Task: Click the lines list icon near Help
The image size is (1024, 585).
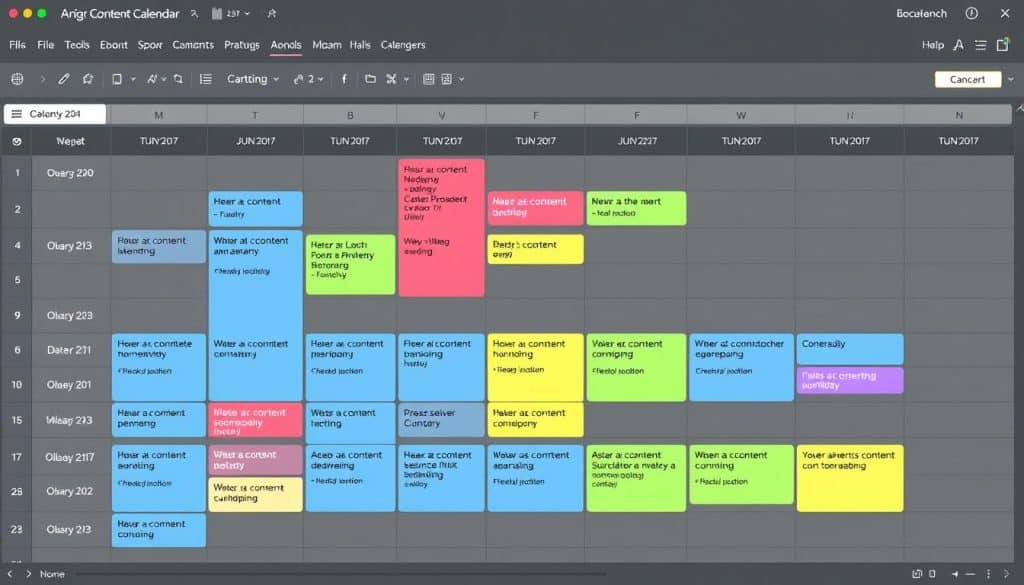Action: pyautogui.click(x=980, y=45)
